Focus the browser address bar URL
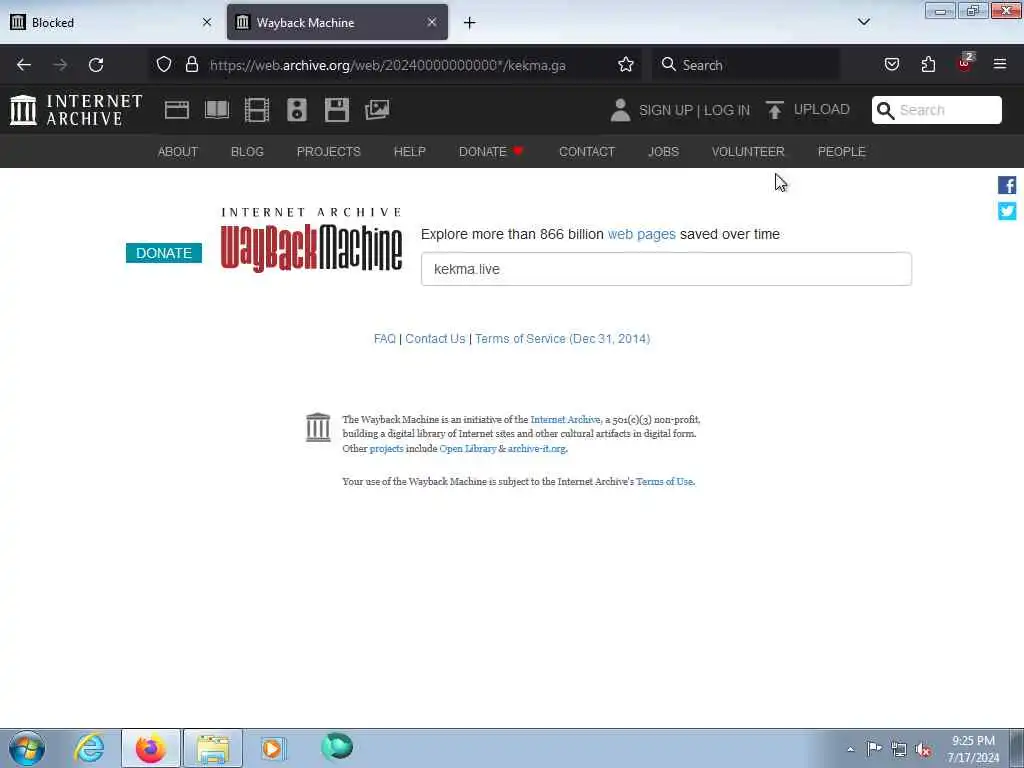The width and height of the screenshot is (1024, 768). click(x=388, y=65)
